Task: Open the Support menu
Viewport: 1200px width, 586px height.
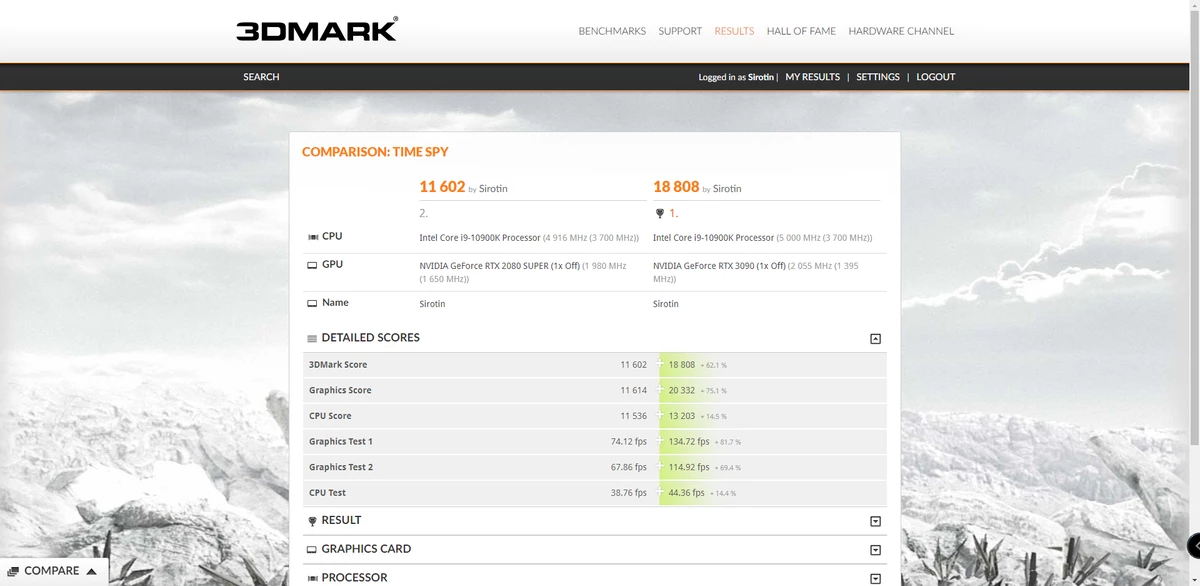Action: 680,31
